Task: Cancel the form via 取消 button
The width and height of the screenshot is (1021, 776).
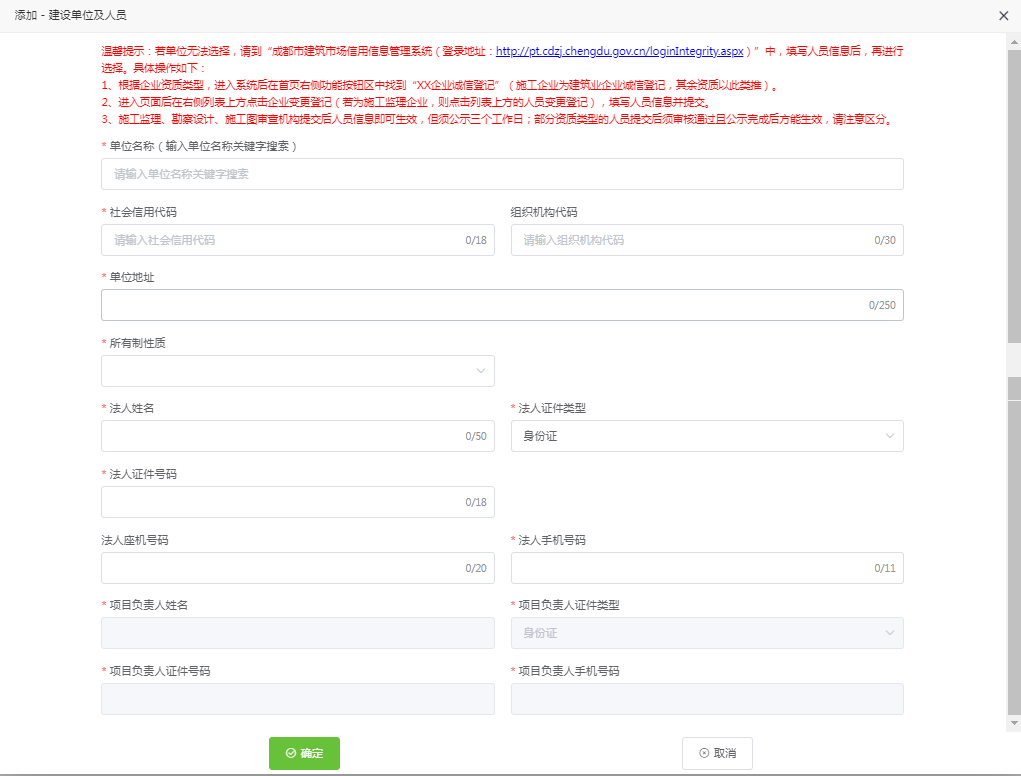Action: pyautogui.click(x=717, y=753)
